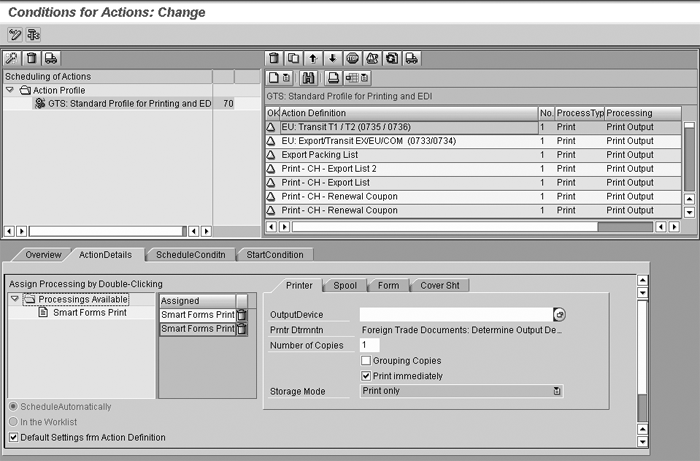Collapse Processings Available tree node
The height and width of the screenshot is (461, 700).
pyautogui.click(x=15, y=299)
